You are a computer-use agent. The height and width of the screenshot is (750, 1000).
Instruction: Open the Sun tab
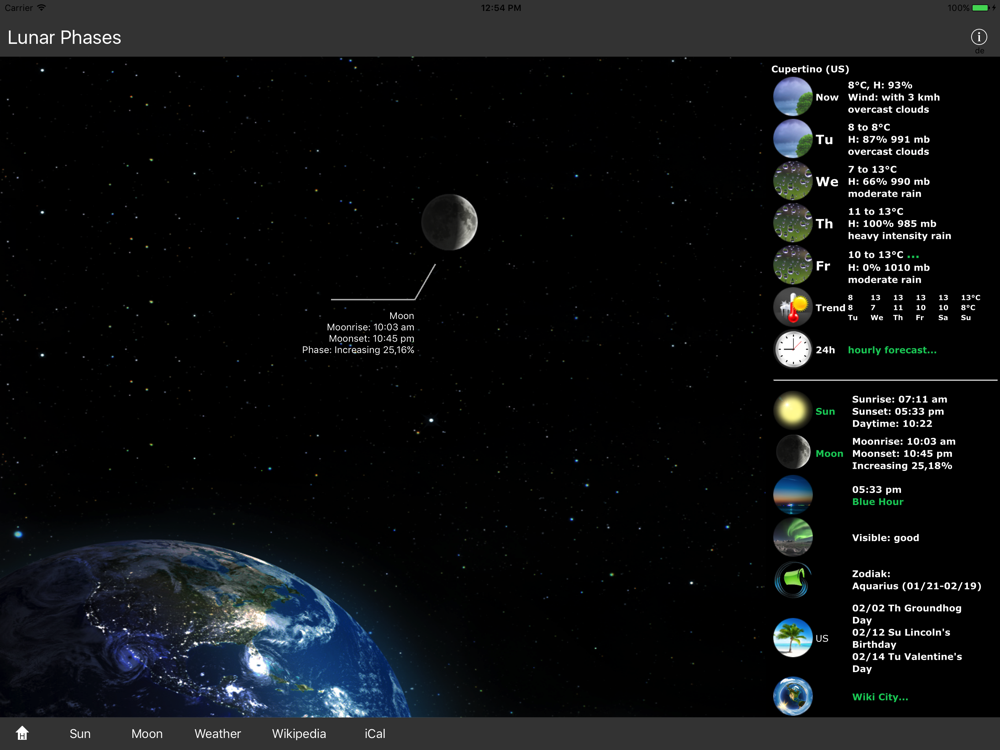(x=80, y=733)
